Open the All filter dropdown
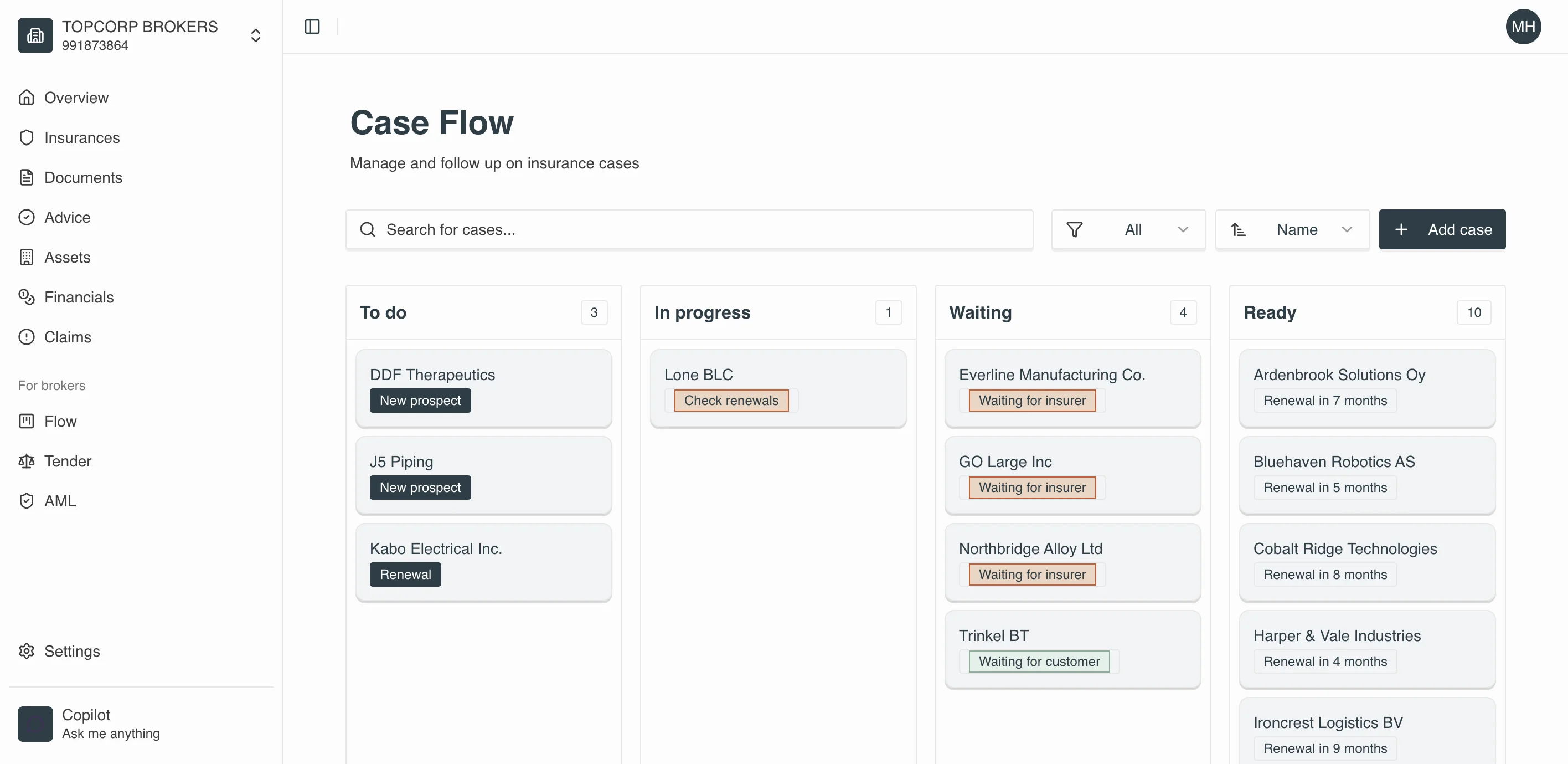Image resolution: width=1568 pixels, height=764 pixels. point(1183,230)
